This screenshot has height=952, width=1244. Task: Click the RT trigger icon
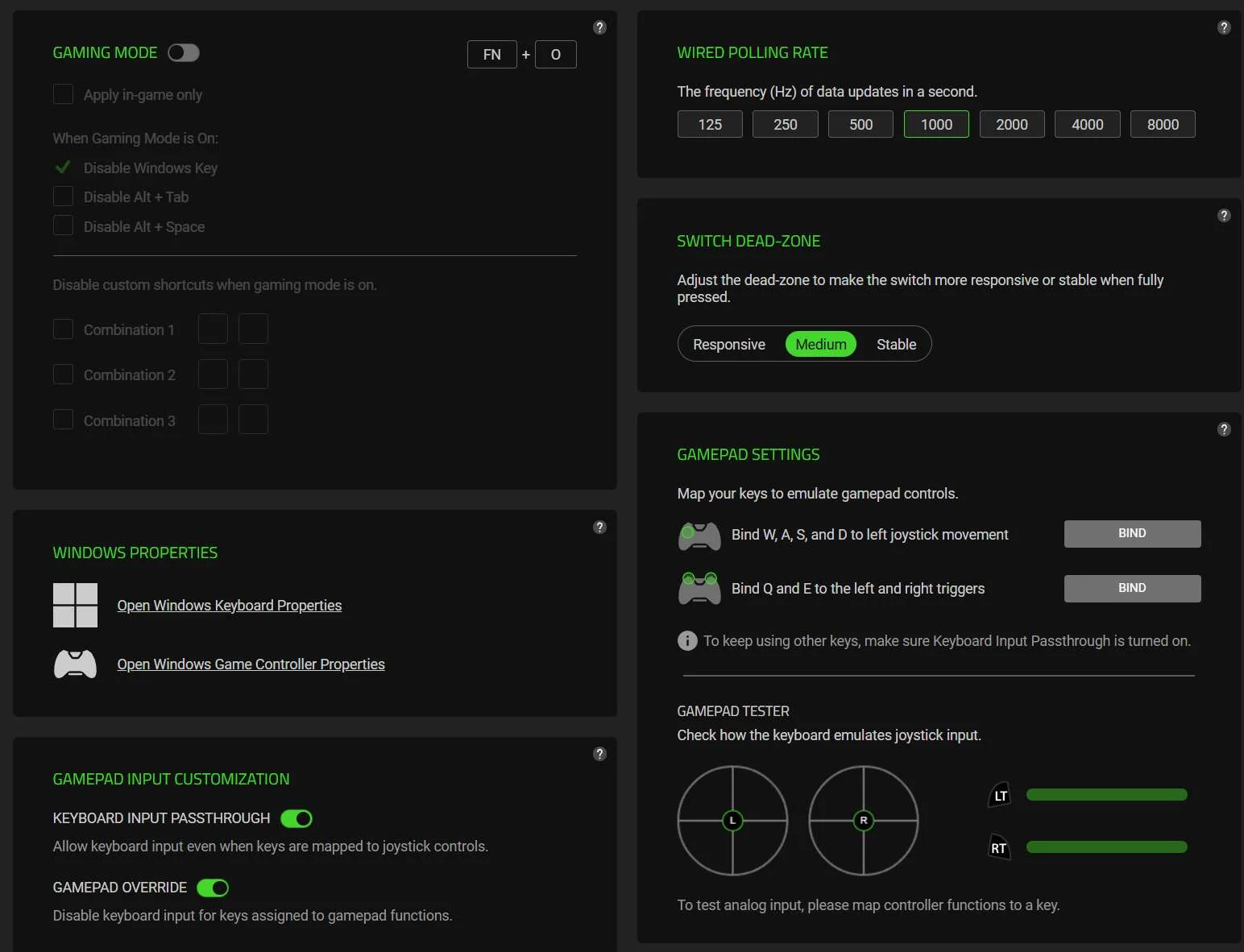coord(999,847)
